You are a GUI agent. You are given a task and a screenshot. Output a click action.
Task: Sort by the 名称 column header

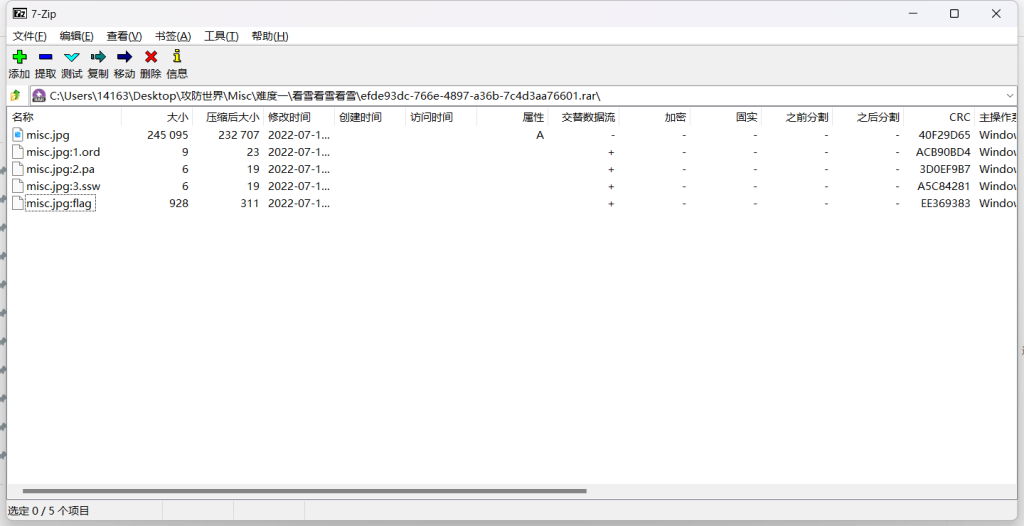23,117
